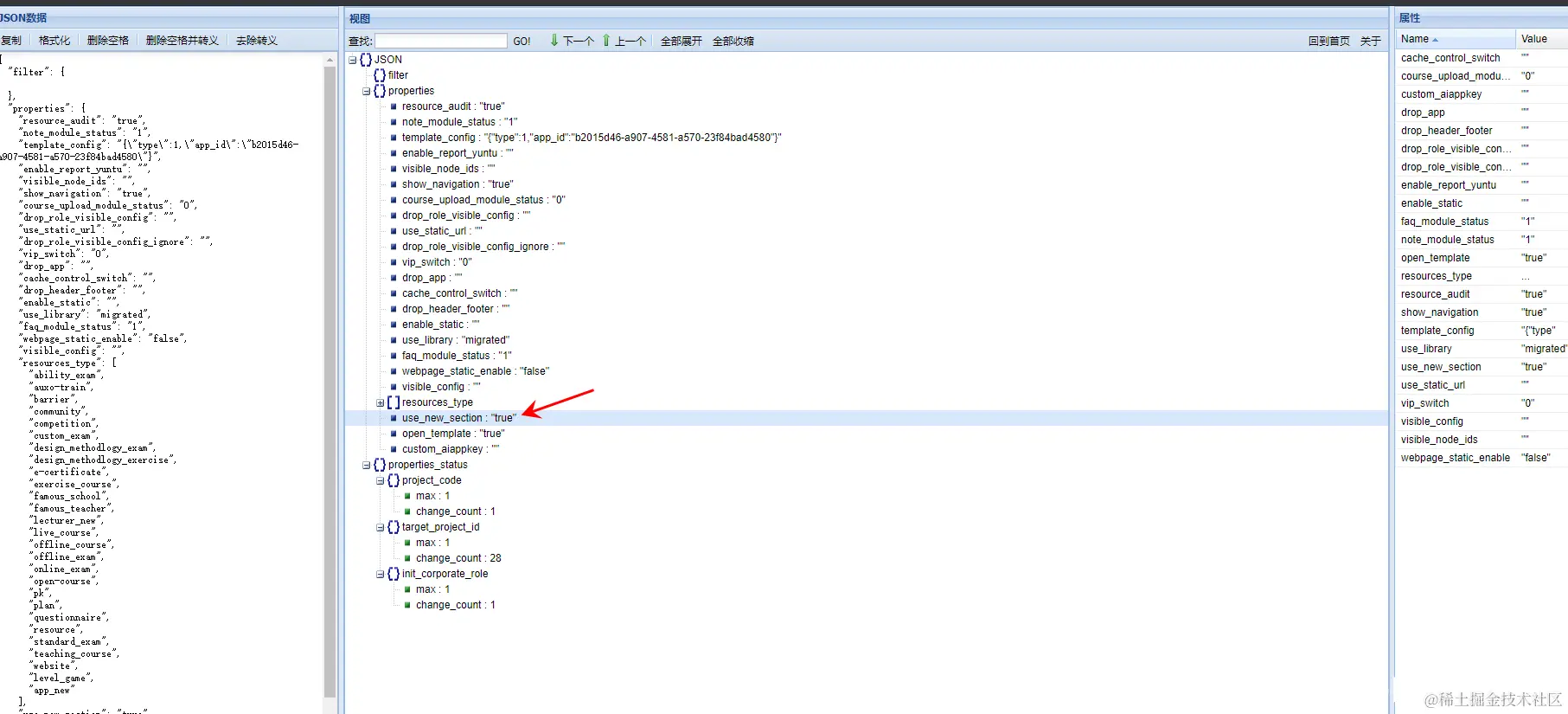Click the GO! search button

click(522, 41)
